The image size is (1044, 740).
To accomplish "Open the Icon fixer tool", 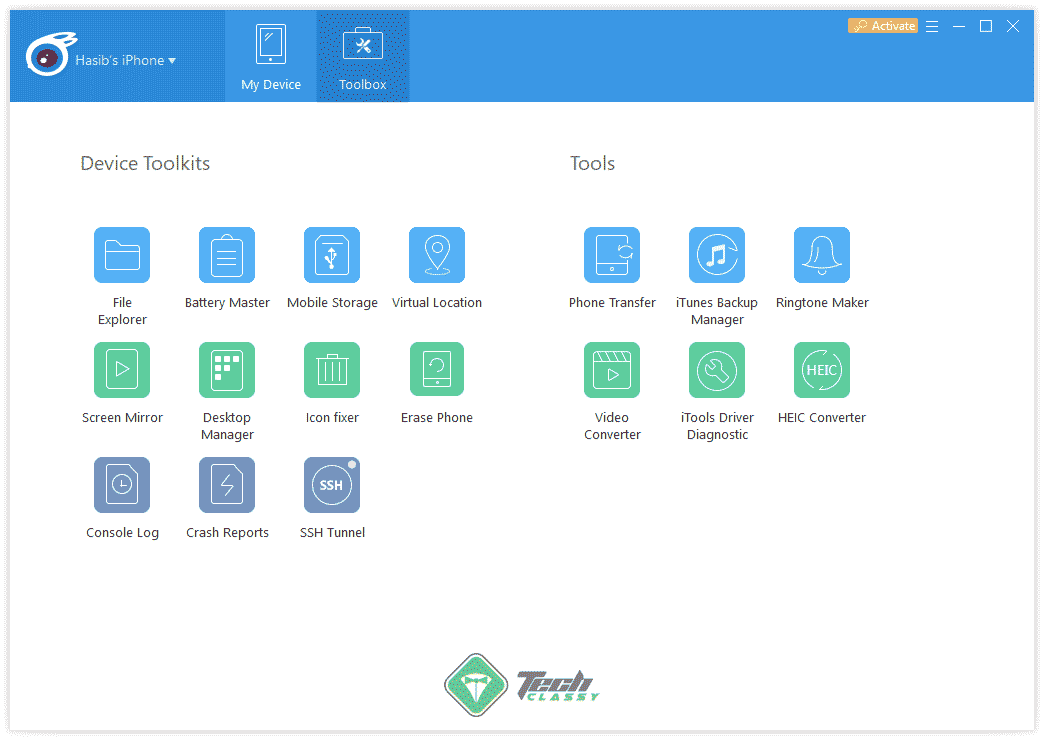I will click(332, 370).
